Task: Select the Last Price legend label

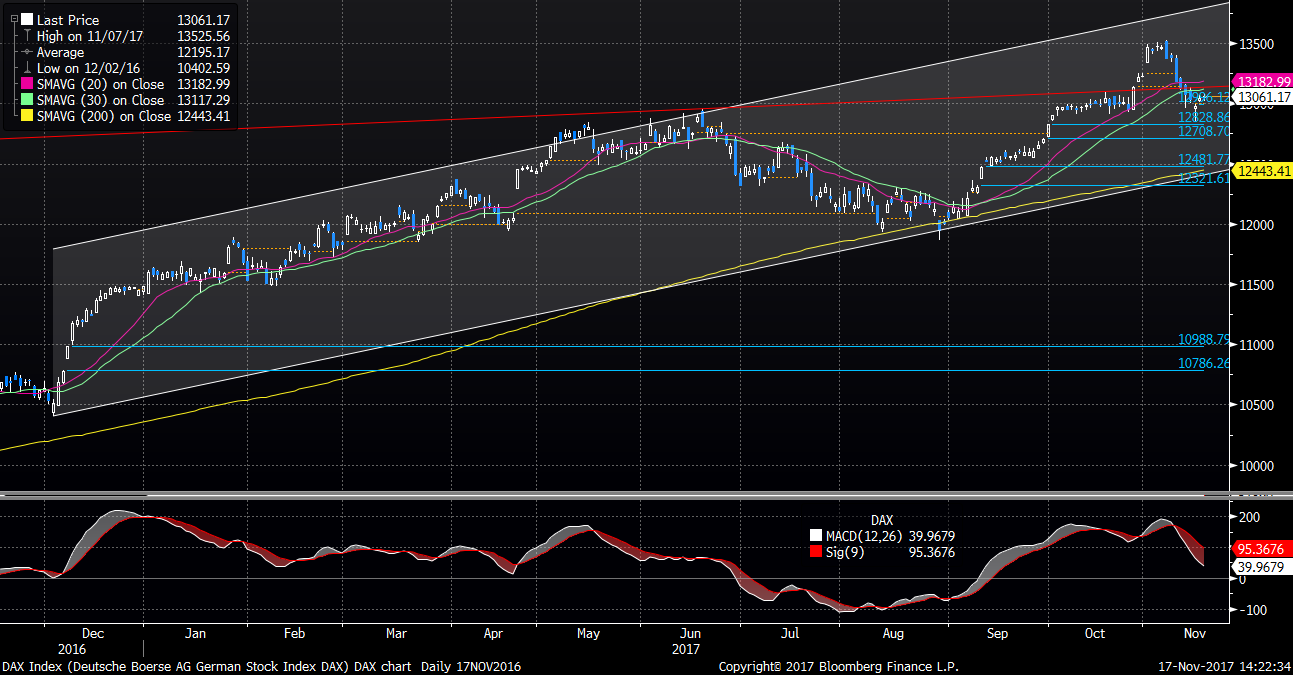Action: [x=67, y=20]
